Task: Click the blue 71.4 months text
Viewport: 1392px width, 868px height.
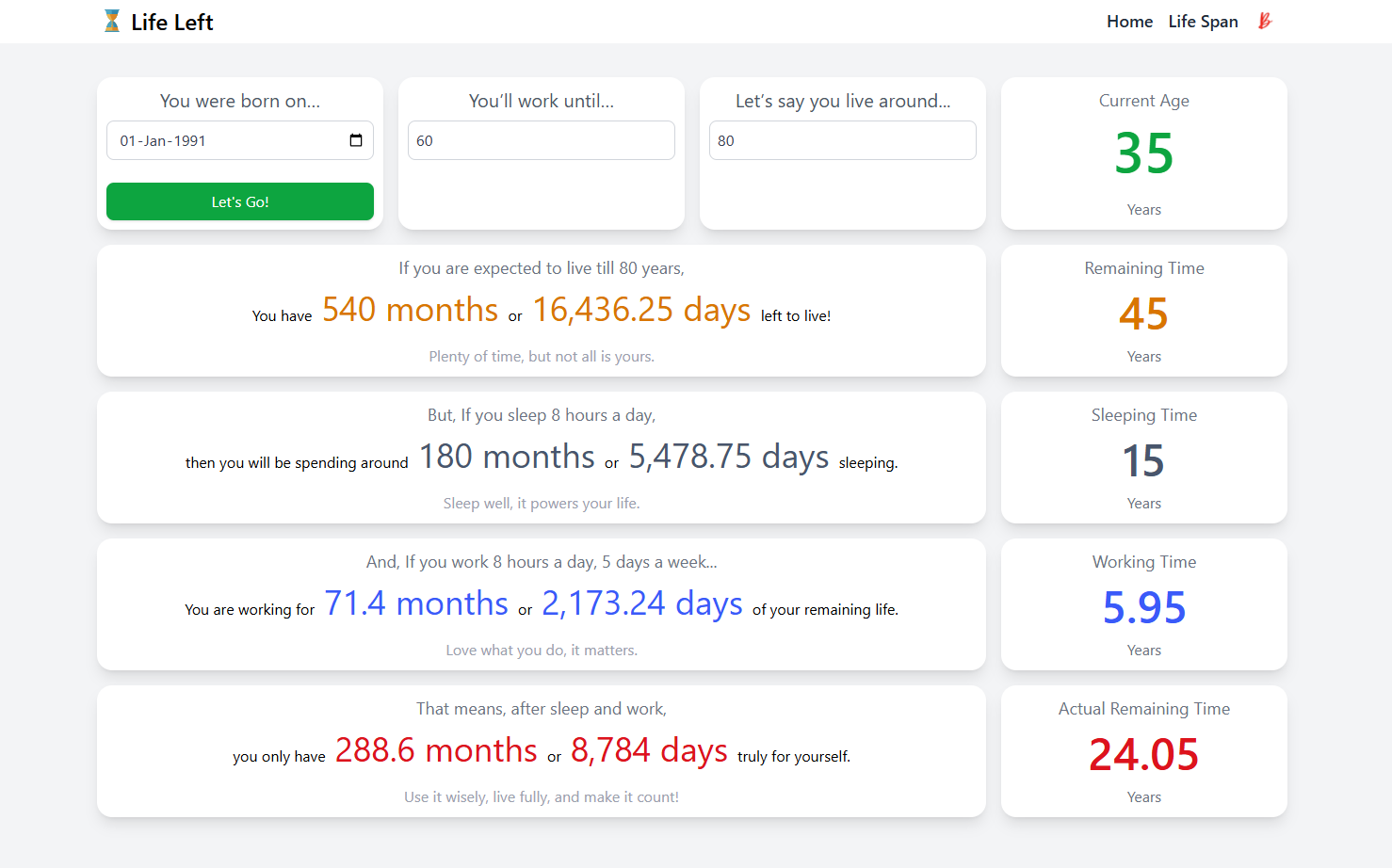Action: coord(416,603)
